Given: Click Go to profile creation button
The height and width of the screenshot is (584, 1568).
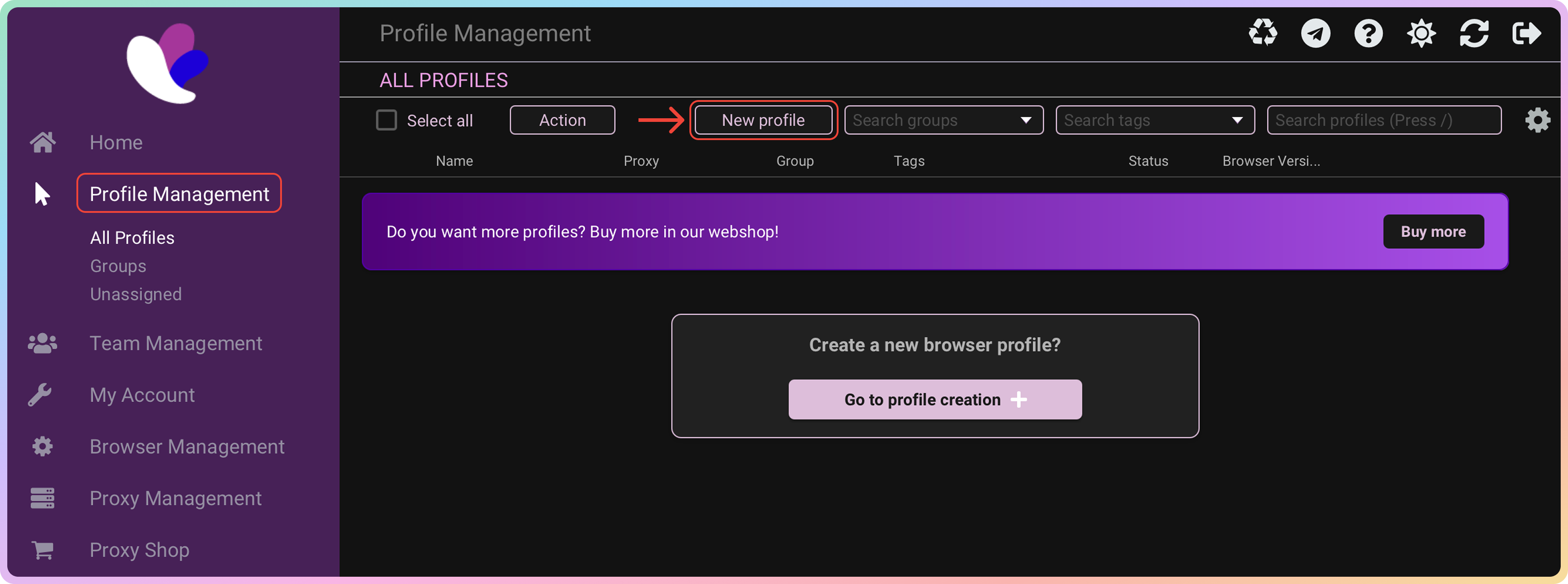Looking at the screenshot, I should [x=935, y=399].
